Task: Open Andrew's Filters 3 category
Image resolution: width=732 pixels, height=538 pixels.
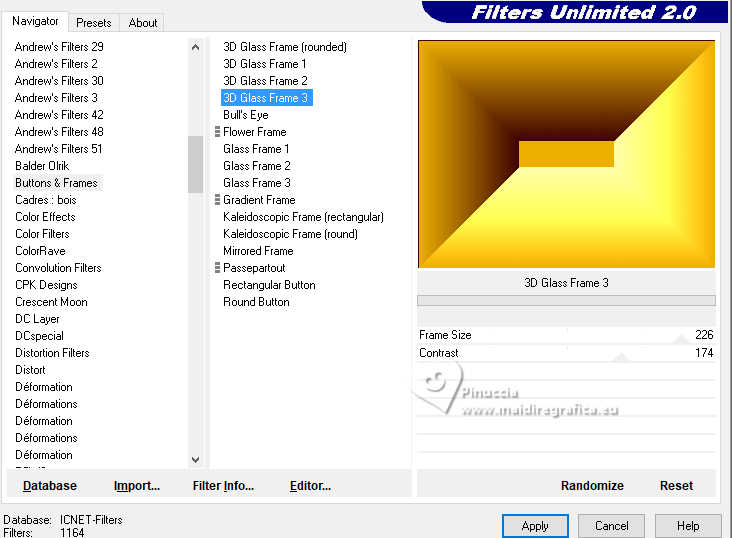Action: 56,98
